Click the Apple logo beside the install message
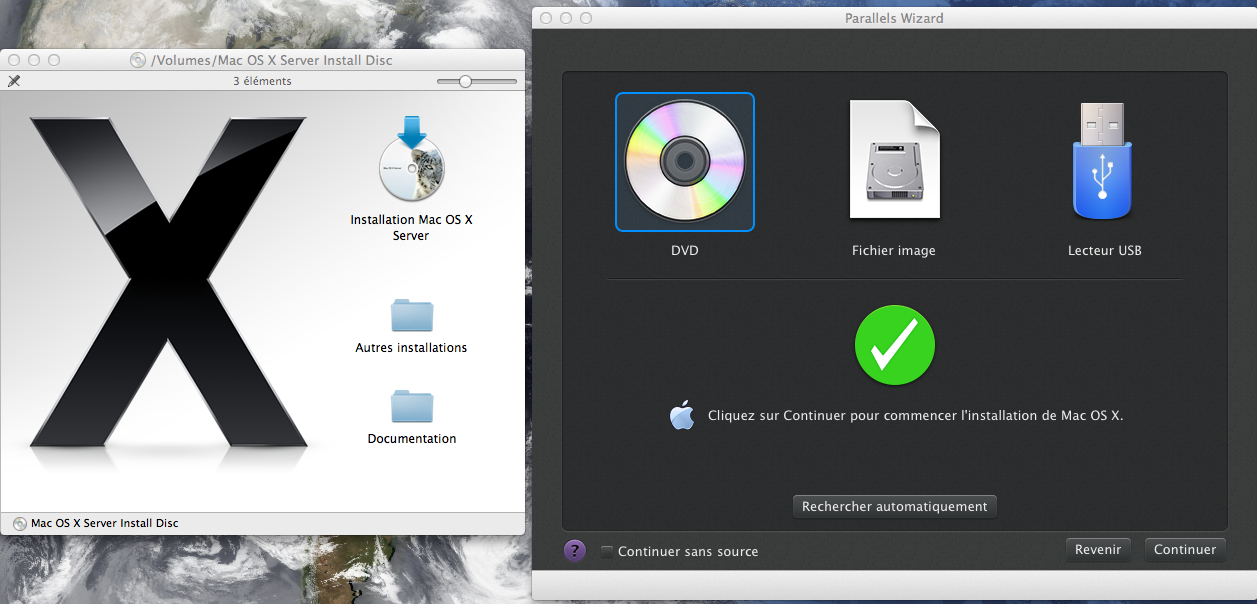Viewport: 1257px width, 604px height. coord(682,415)
